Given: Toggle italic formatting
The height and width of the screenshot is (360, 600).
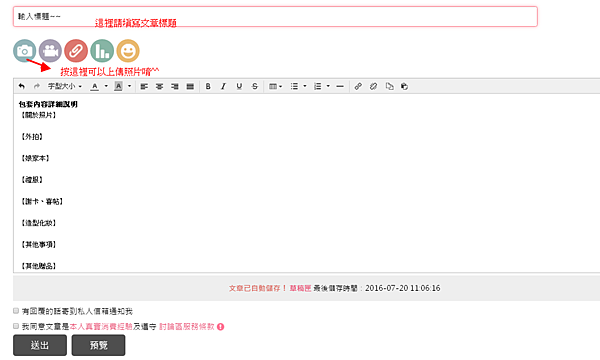Looking at the screenshot, I should click(223, 86).
